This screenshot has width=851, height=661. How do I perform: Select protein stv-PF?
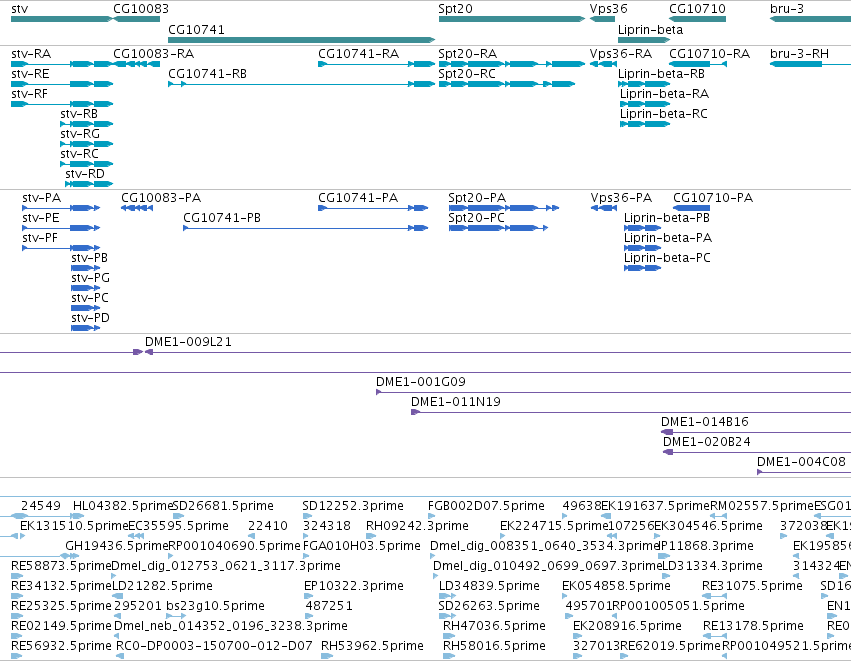[x=61, y=248]
